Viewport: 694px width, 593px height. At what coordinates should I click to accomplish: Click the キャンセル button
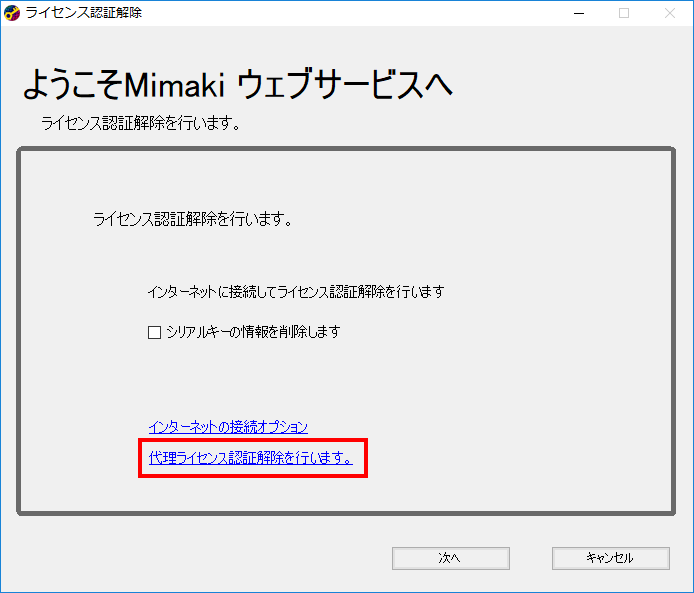pos(610,558)
